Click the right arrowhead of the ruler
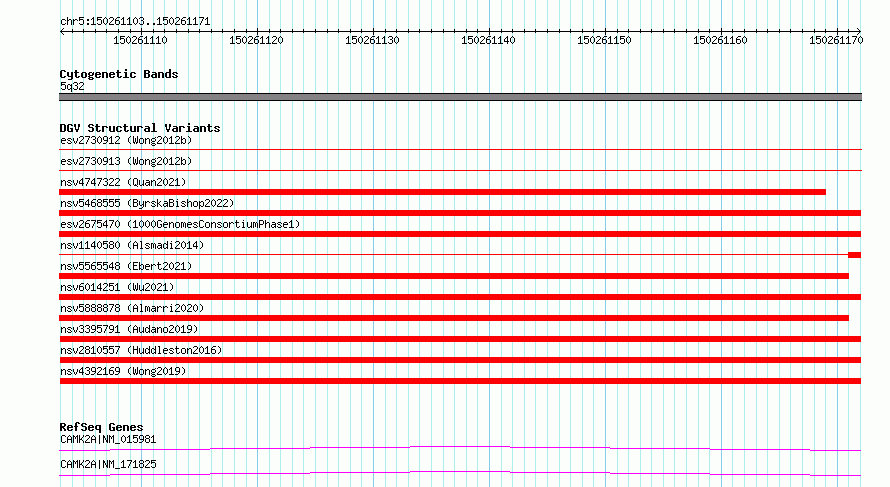890x487 pixels. (x=859, y=31)
